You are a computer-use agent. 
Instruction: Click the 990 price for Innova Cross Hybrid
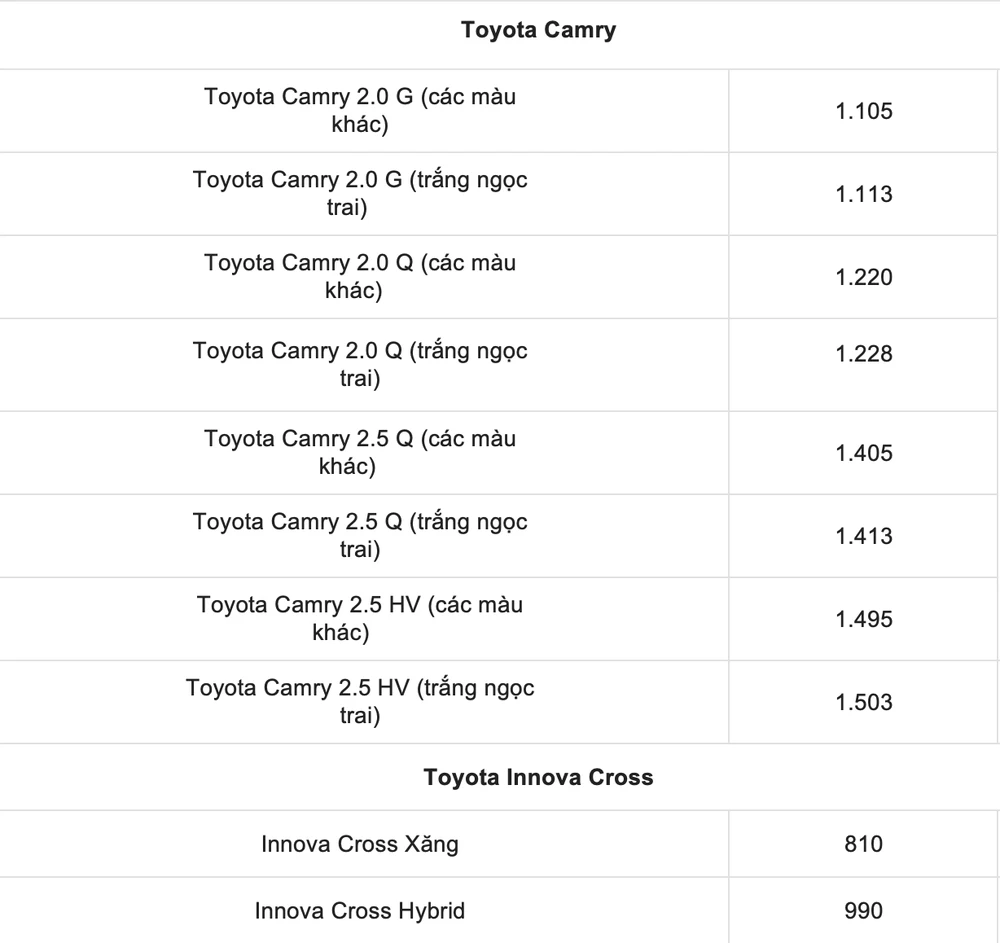[863, 911]
